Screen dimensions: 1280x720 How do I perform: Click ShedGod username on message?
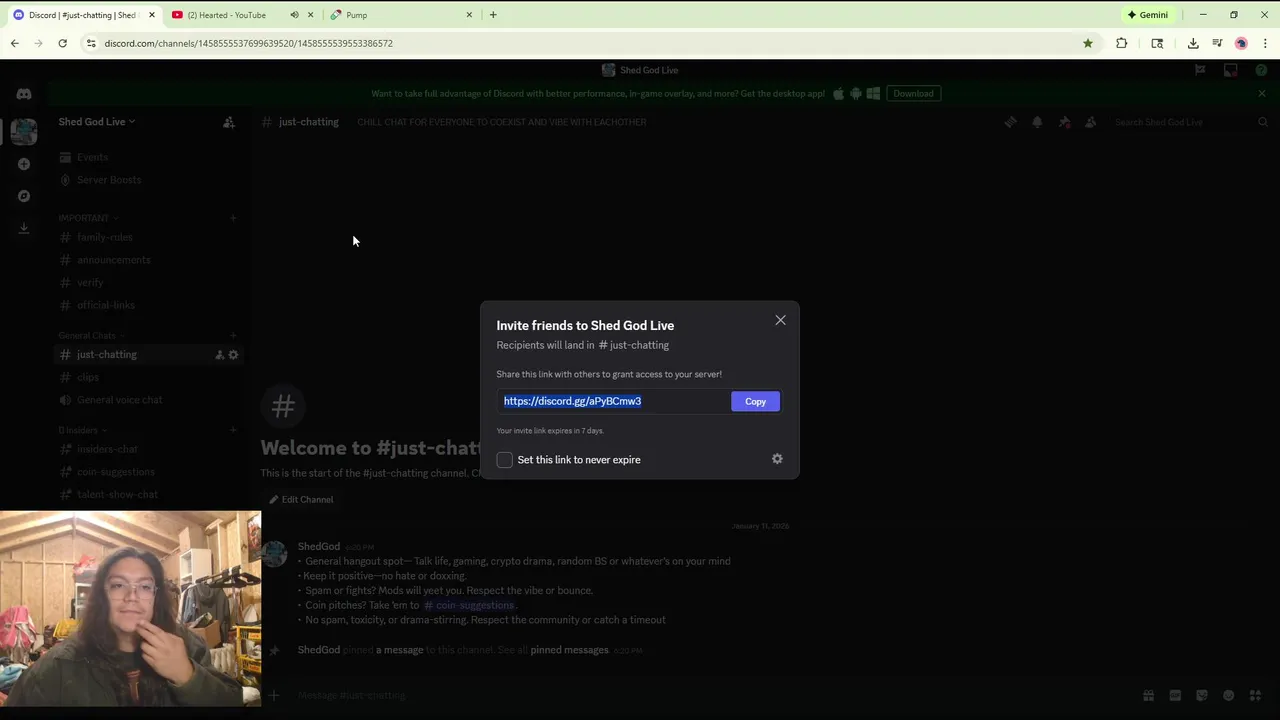[x=319, y=547]
